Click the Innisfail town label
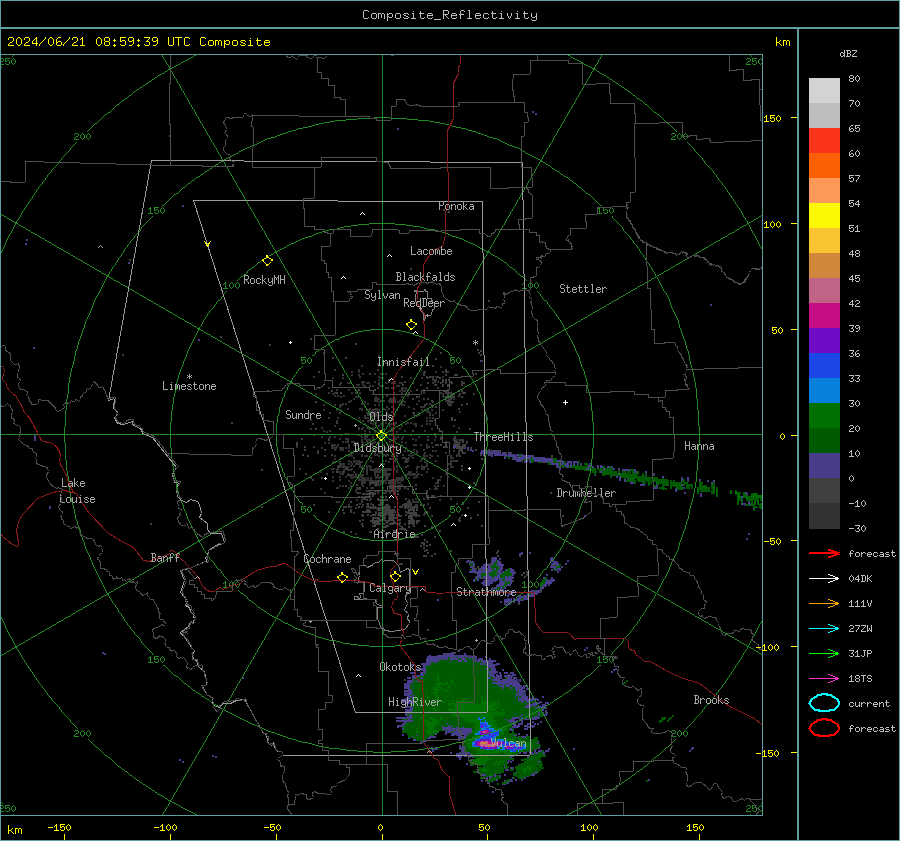This screenshot has width=900, height=841. (403, 362)
